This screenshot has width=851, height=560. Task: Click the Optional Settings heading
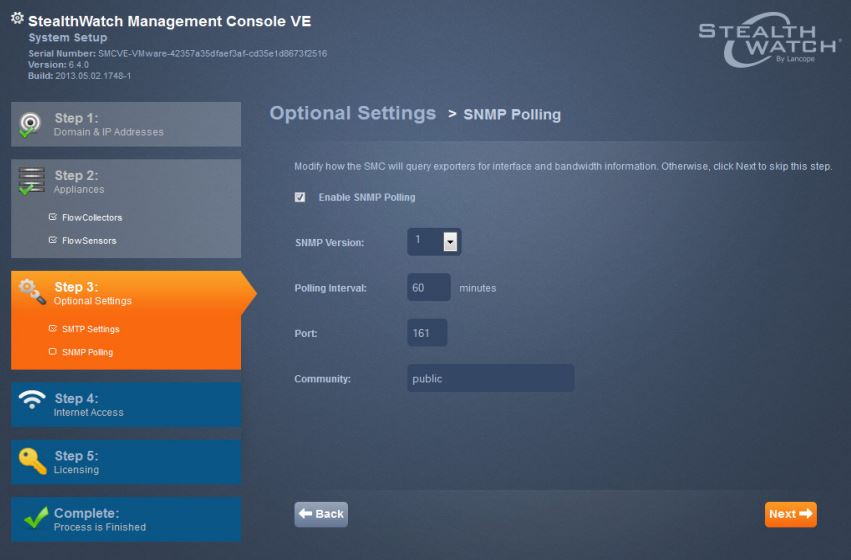[353, 113]
